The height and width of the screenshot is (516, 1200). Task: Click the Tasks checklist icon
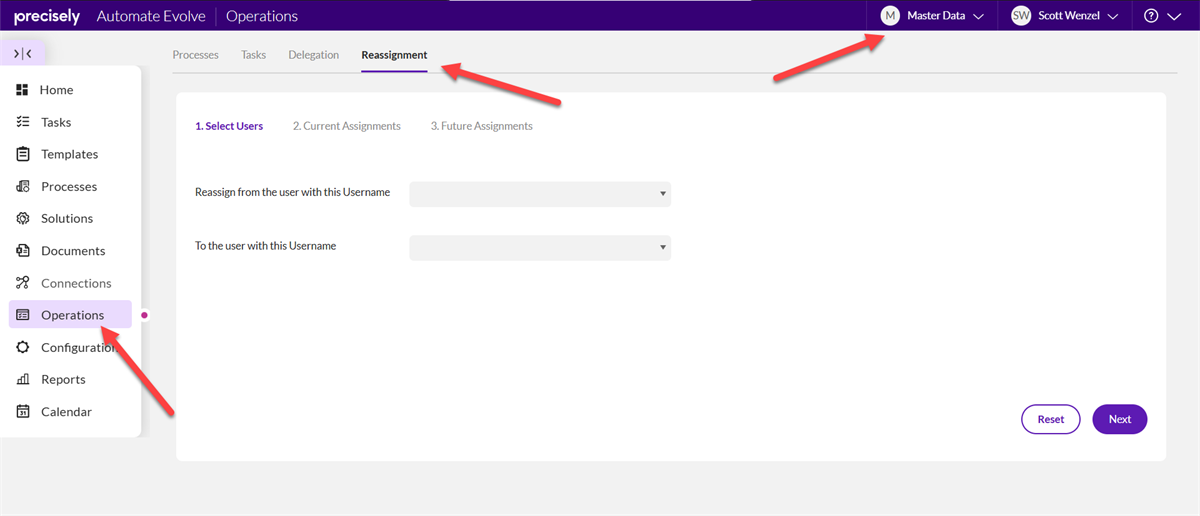[22, 122]
